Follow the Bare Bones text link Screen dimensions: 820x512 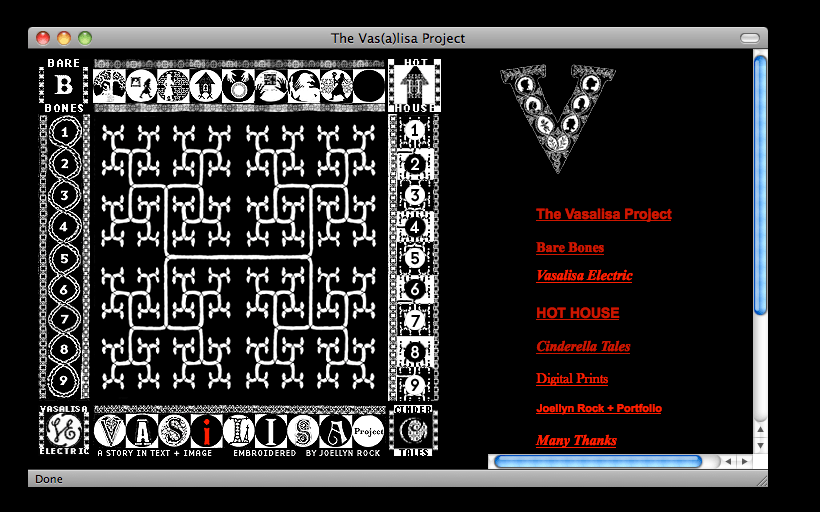pos(569,247)
